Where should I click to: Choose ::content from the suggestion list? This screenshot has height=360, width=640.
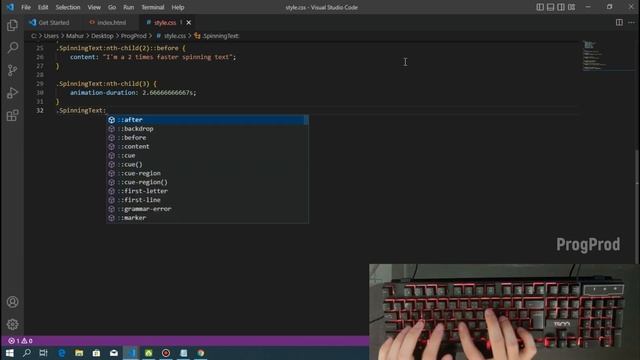click(207, 147)
